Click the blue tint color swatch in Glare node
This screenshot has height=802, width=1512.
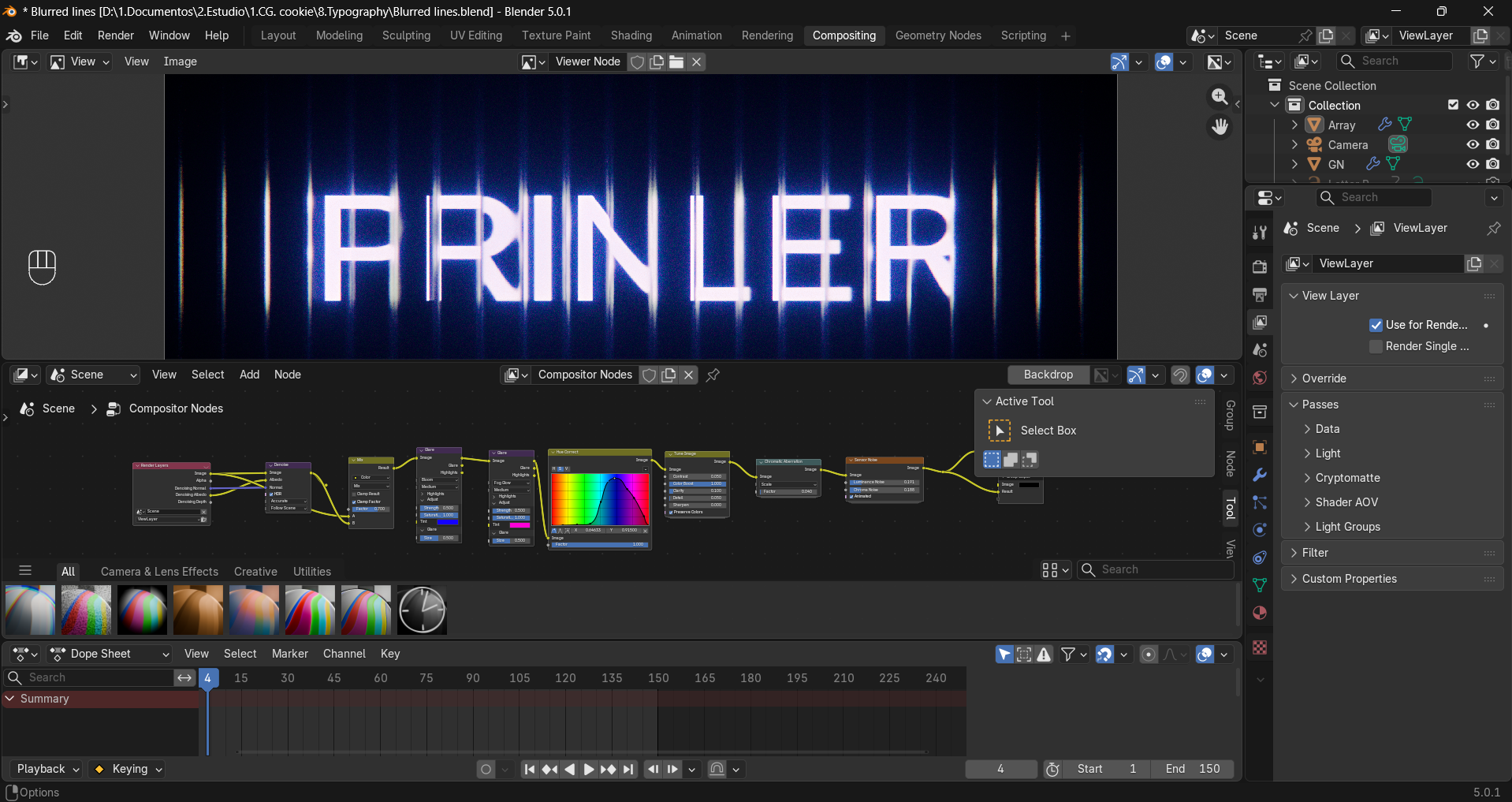(x=448, y=521)
